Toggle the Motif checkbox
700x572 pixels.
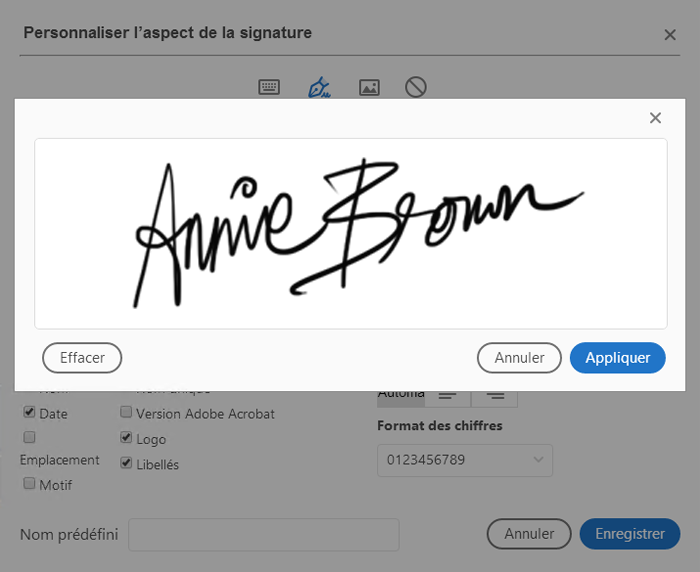coord(29,483)
